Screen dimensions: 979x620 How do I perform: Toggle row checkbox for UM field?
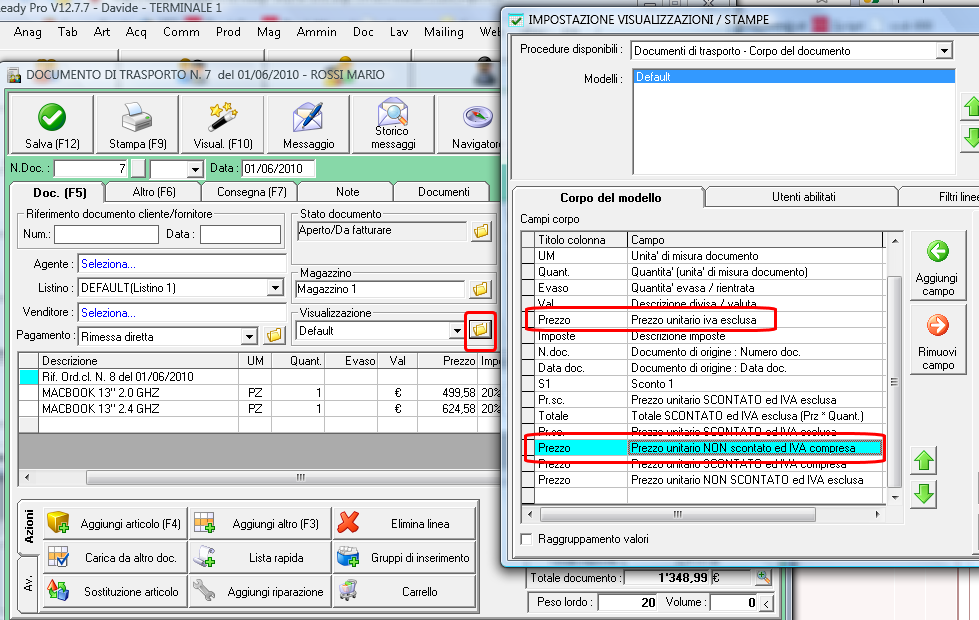tap(528, 256)
